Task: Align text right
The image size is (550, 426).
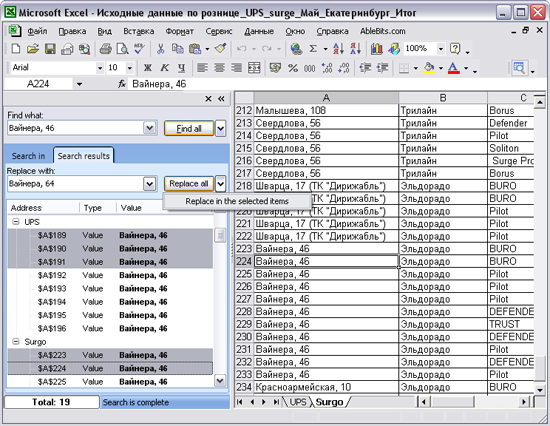Action: 236,68
